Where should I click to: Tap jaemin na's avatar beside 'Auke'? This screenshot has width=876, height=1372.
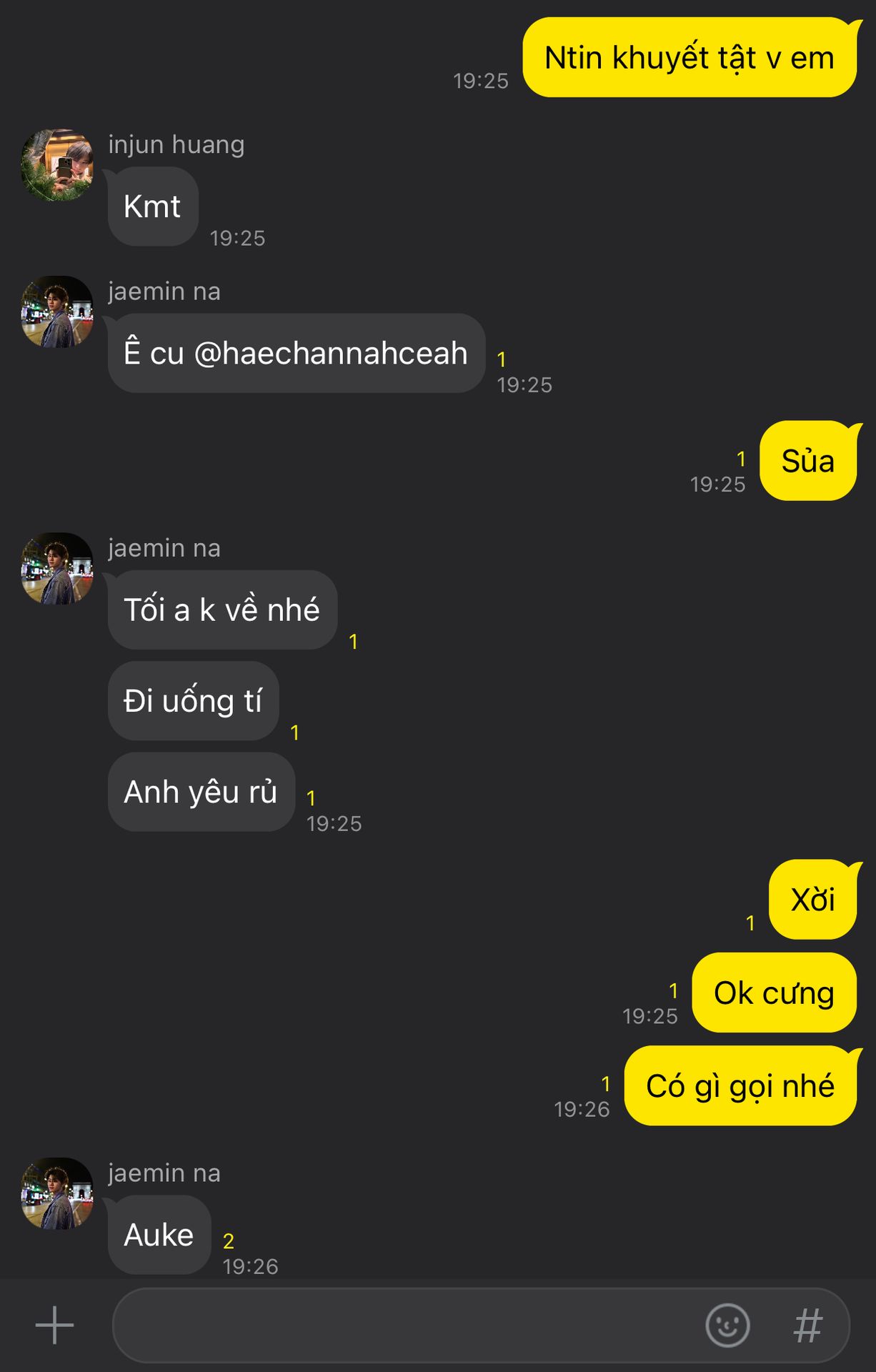pos(57,1193)
